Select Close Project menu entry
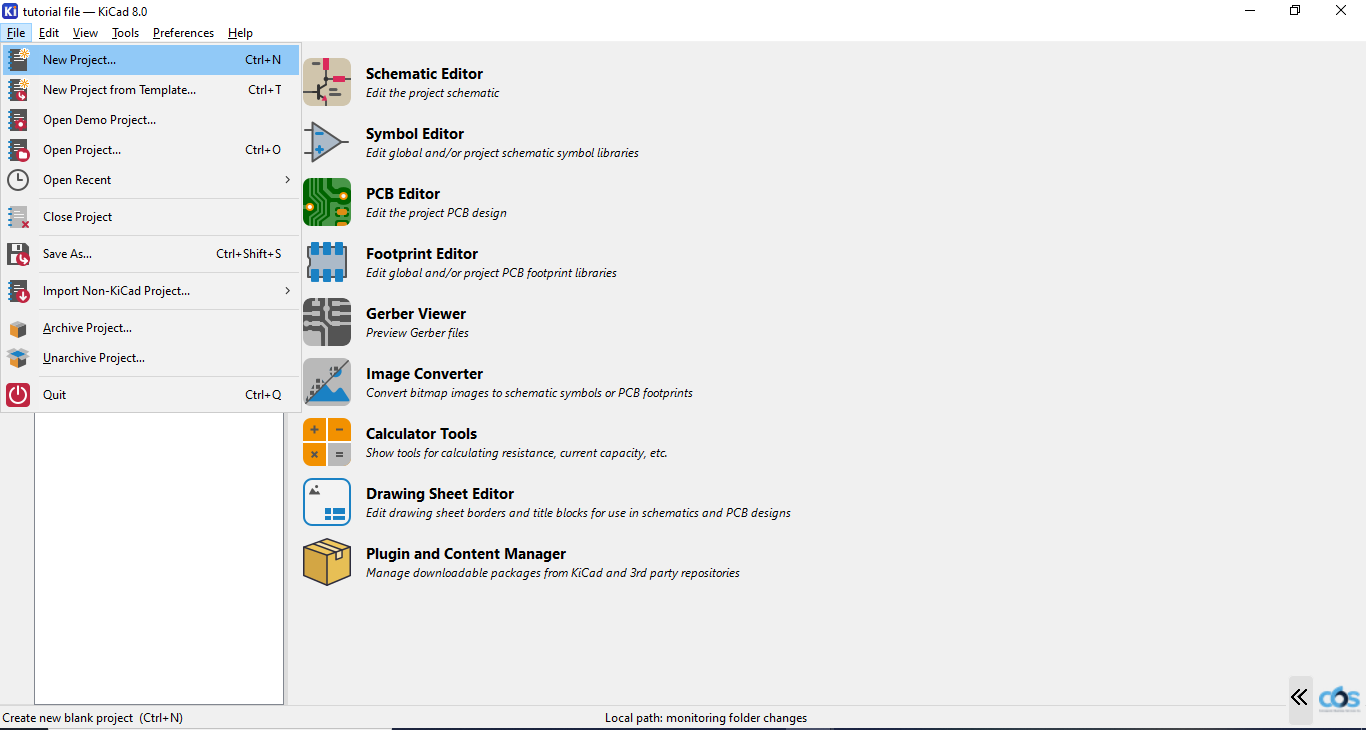The height and width of the screenshot is (730, 1366). tap(151, 217)
